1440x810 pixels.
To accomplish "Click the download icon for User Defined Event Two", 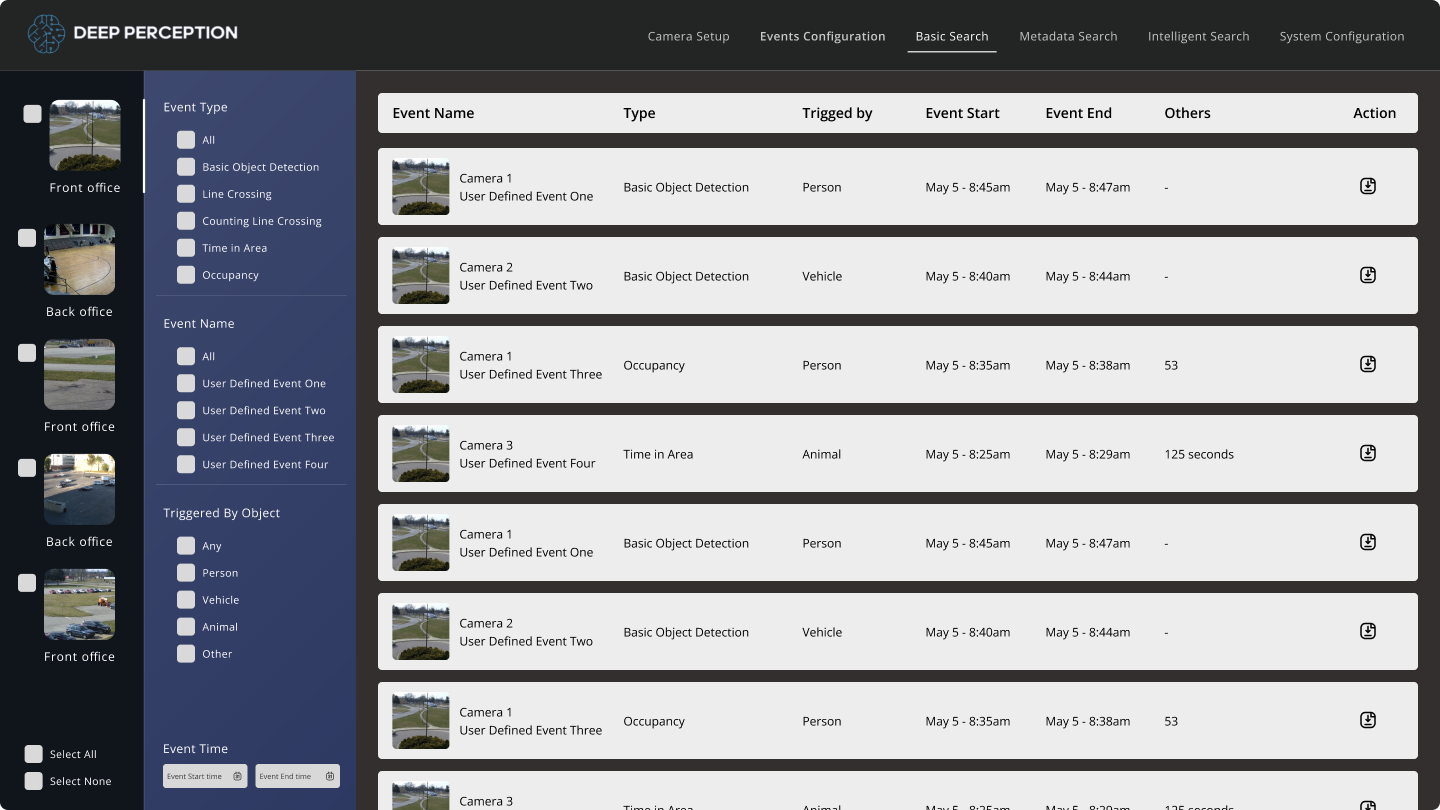I will coord(1368,274).
